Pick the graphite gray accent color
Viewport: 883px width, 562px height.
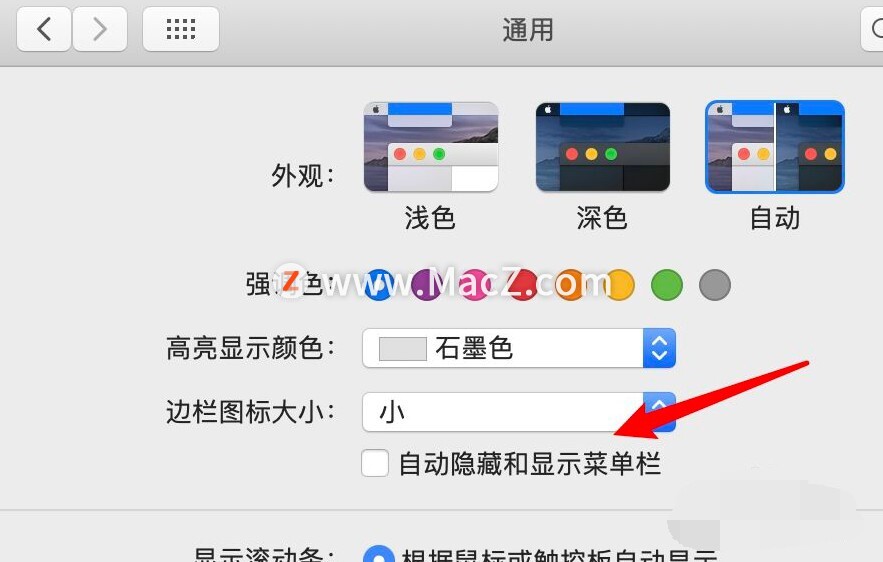[x=715, y=284]
